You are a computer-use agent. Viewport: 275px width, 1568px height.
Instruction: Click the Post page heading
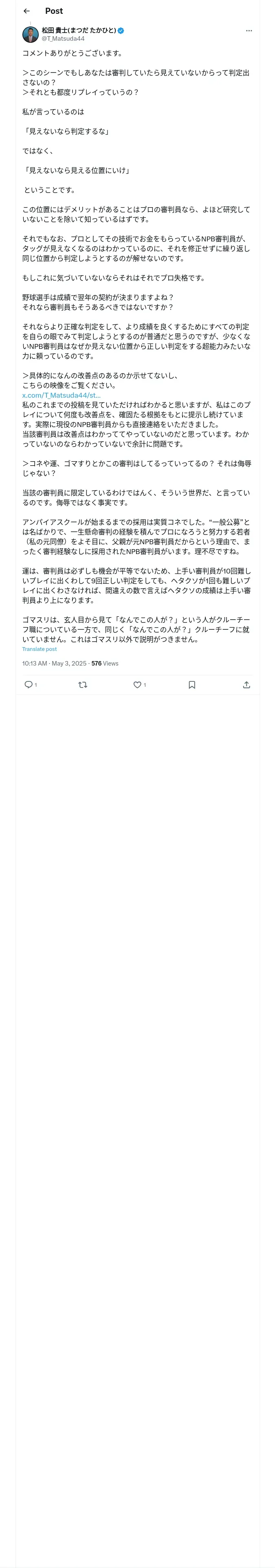(54, 11)
